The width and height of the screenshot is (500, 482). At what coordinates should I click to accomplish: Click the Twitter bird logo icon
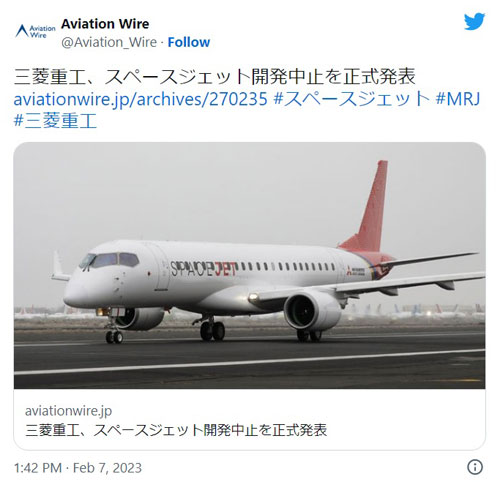pyautogui.click(x=474, y=22)
